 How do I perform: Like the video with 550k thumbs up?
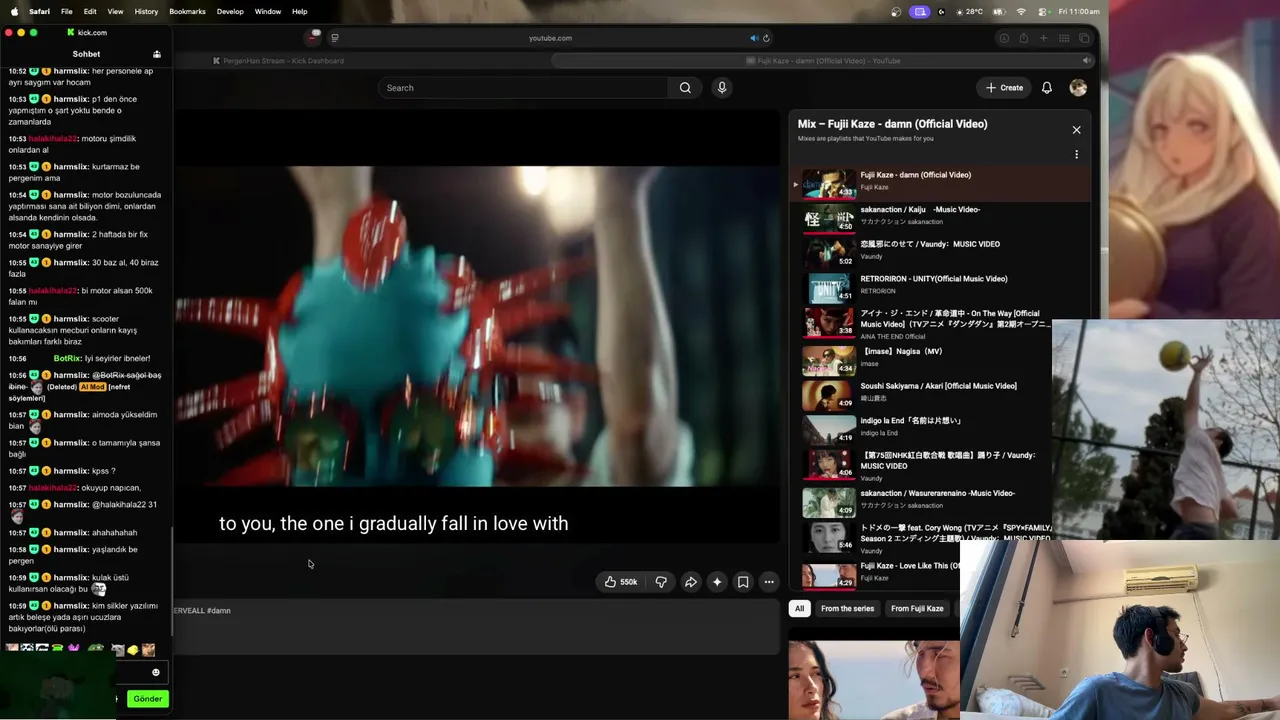[621, 582]
